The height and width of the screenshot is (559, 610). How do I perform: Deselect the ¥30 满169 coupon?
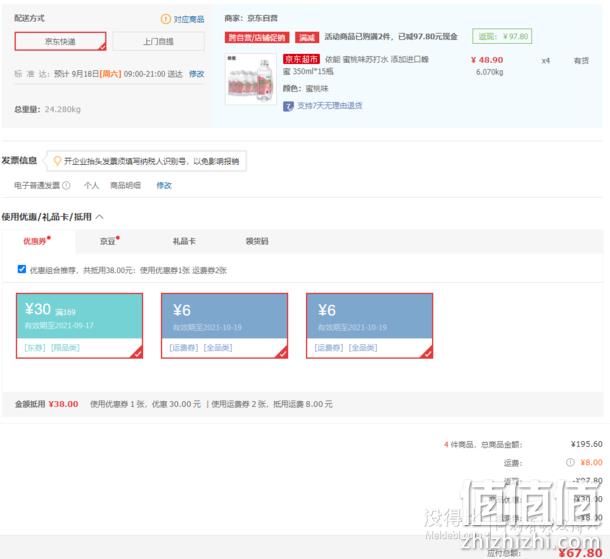[79, 326]
